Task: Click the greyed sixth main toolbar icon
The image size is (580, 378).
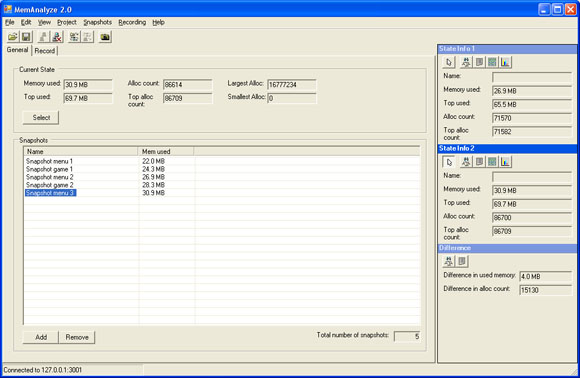Action: click(88, 37)
